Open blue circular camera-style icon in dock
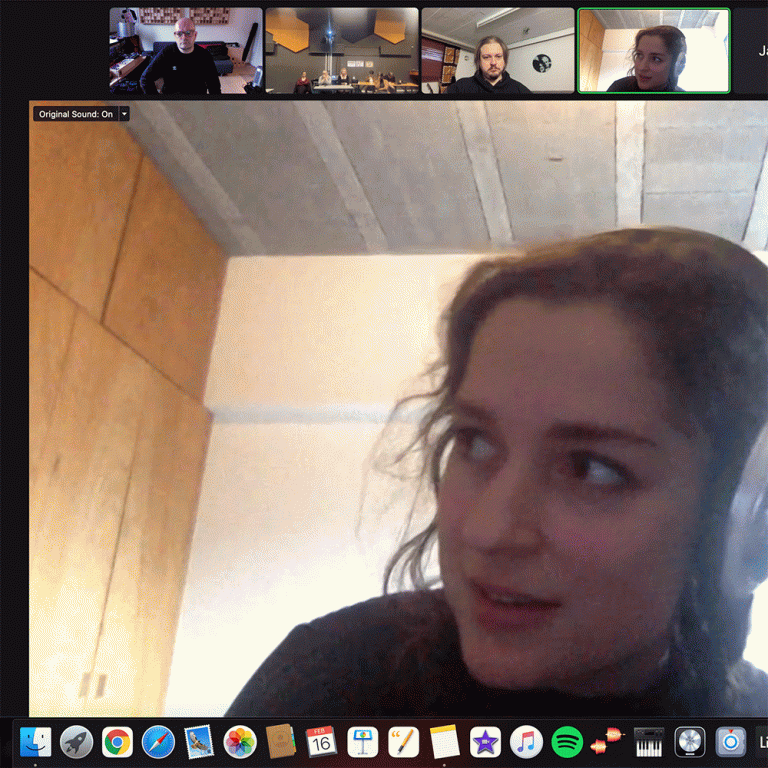This screenshot has height=768, width=768. point(731,742)
